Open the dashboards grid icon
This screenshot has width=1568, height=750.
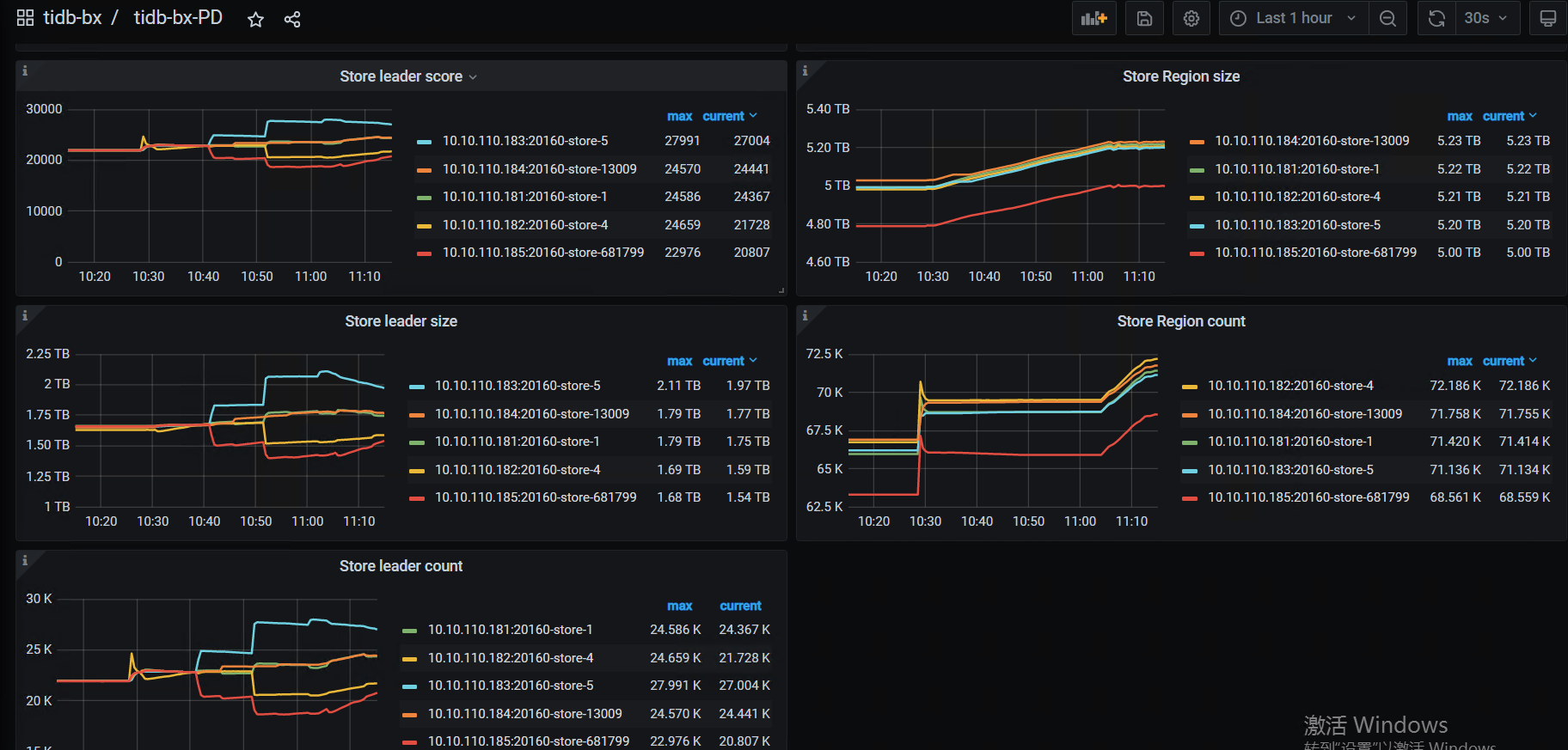[x=26, y=18]
